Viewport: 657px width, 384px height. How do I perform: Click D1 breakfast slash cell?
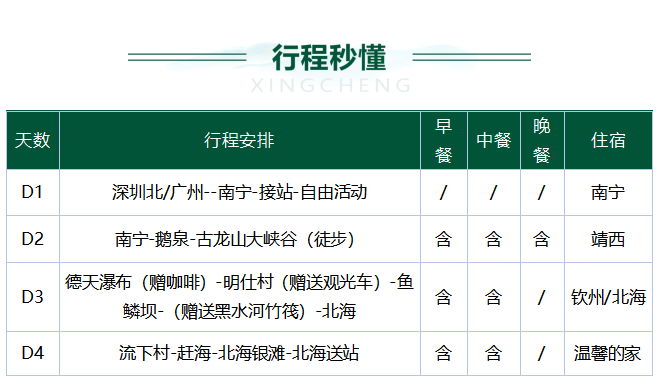[x=444, y=192]
